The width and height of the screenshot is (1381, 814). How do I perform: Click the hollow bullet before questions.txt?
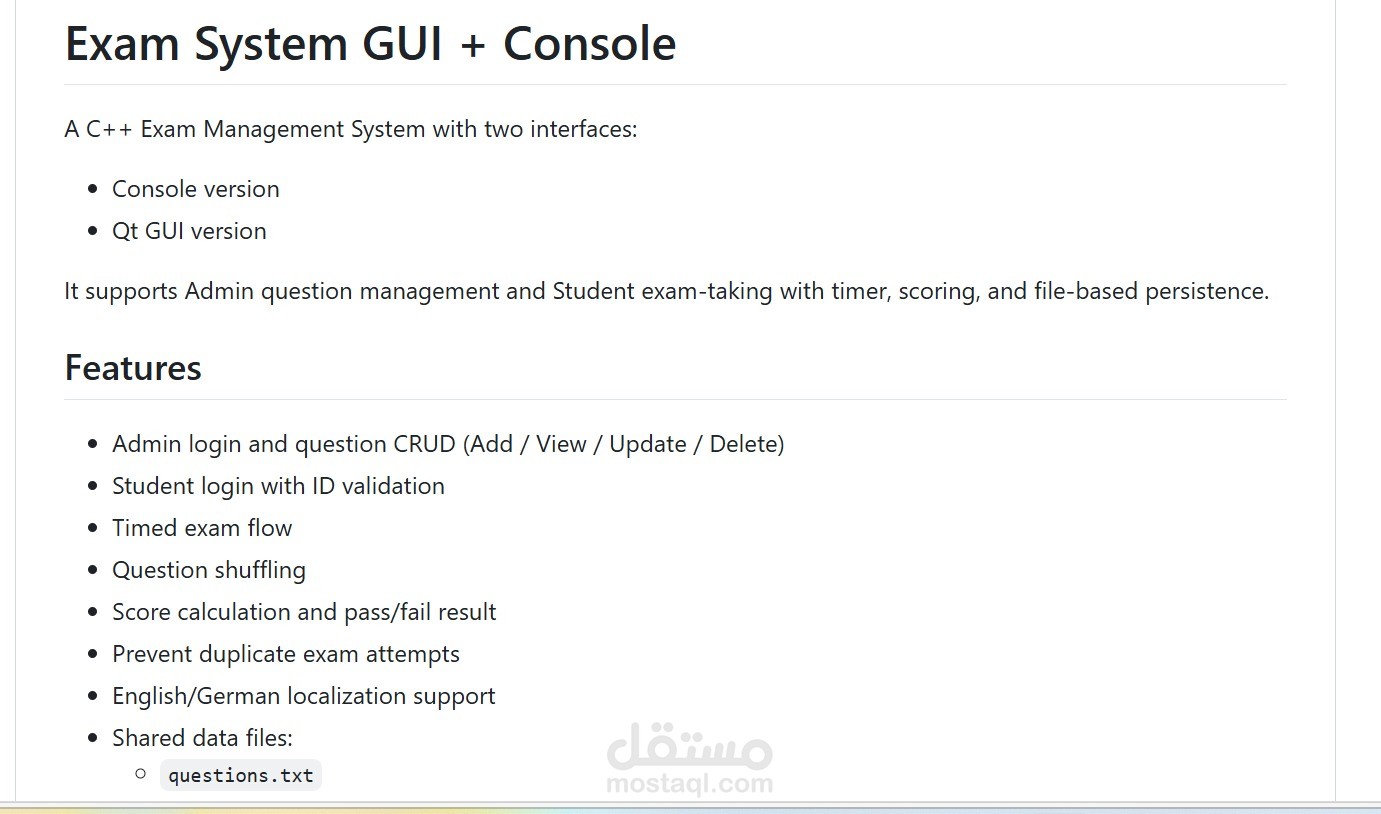(140, 773)
